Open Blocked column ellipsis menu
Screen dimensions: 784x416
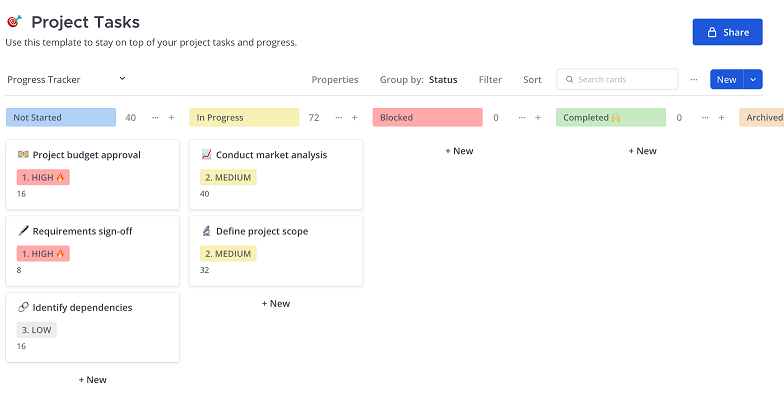pyautogui.click(x=520, y=118)
